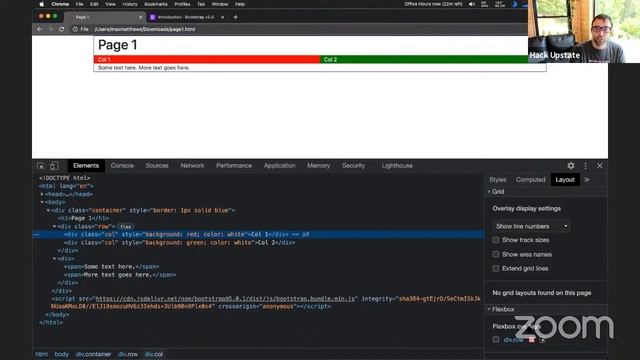The image size is (640, 360).
Task: Open the DevTools three-dot customize menu
Action: coord(585,166)
